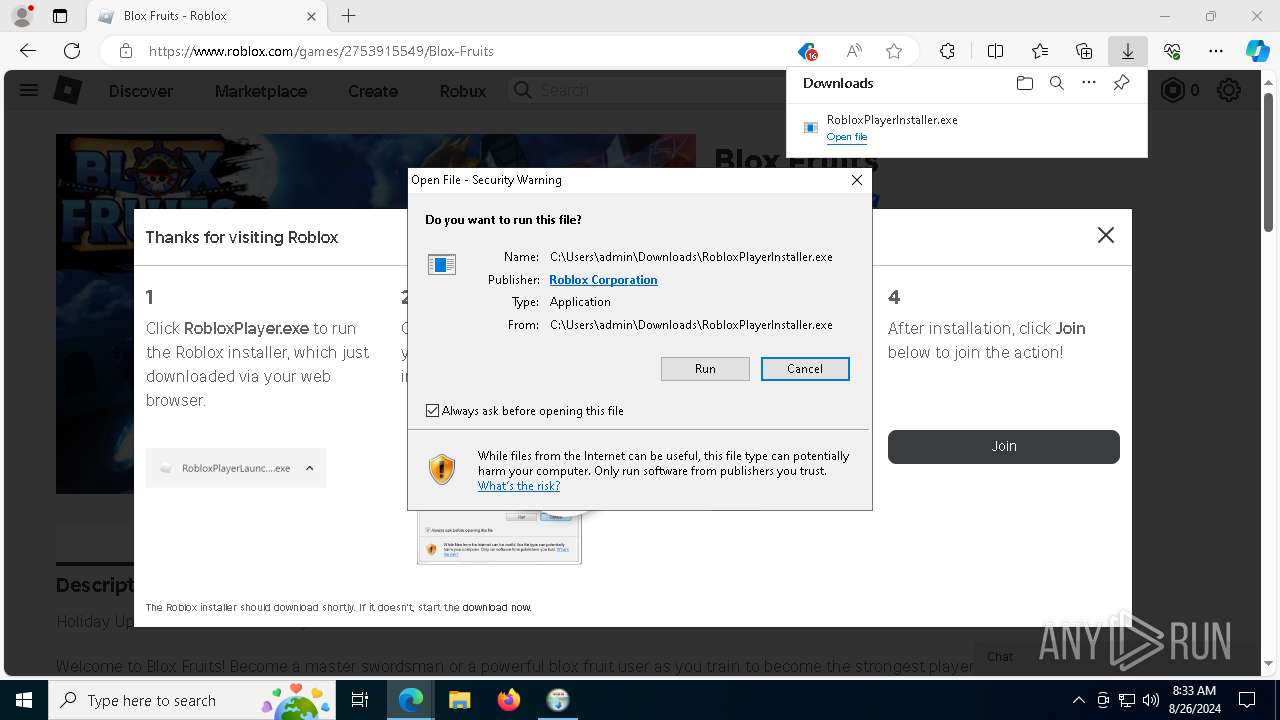
Task: Open the Favorites list icon
Action: pyautogui.click(x=1040, y=51)
